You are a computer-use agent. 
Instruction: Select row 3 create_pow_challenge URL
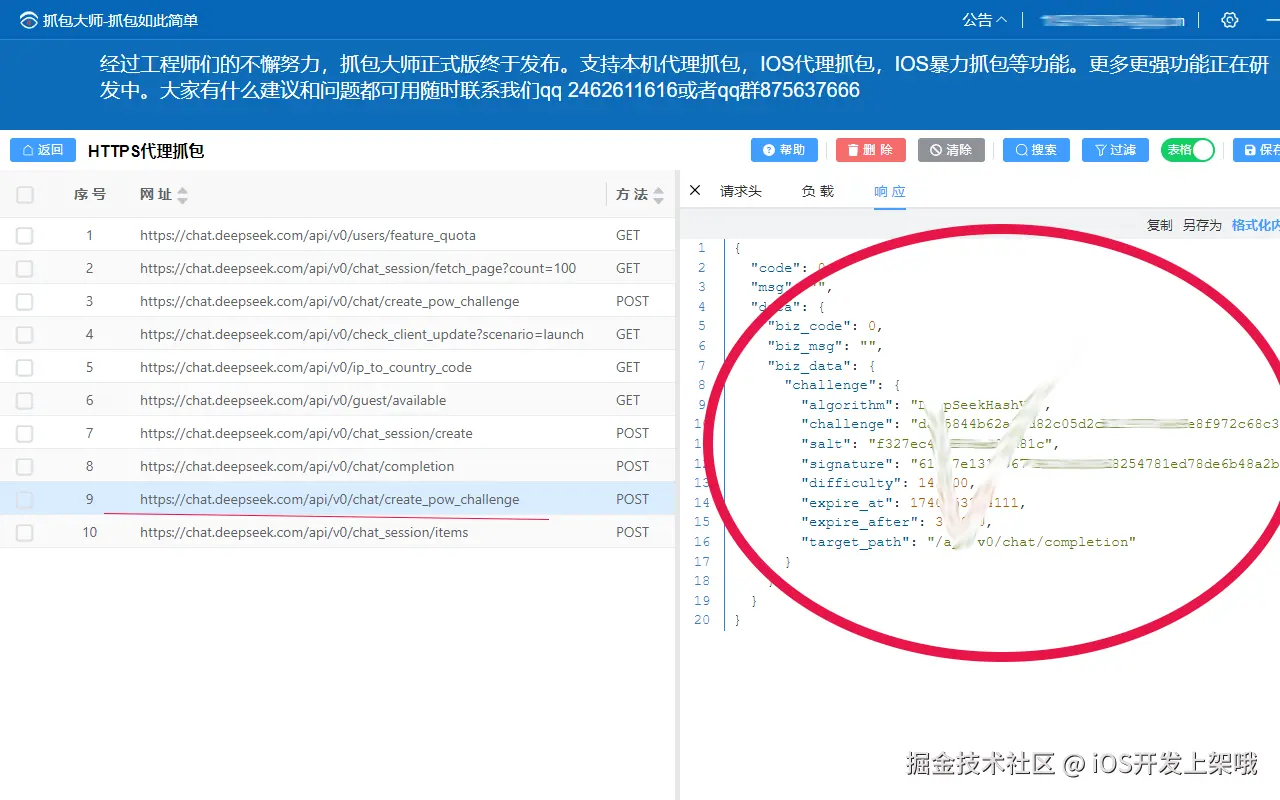pos(330,302)
